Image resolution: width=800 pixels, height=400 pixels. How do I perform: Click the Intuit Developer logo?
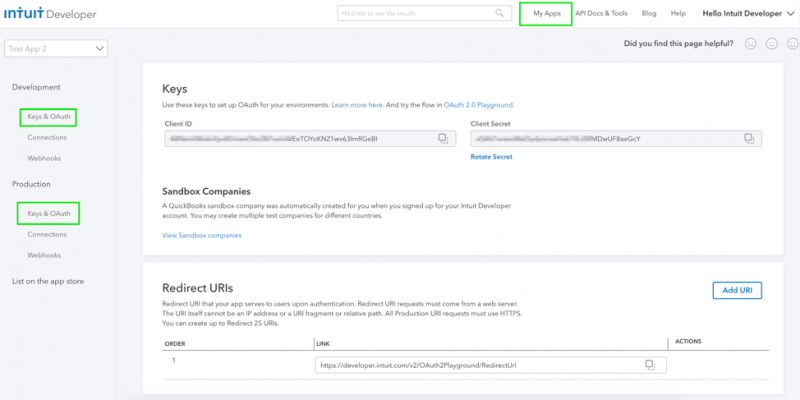pyautogui.click(x=50, y=14)
